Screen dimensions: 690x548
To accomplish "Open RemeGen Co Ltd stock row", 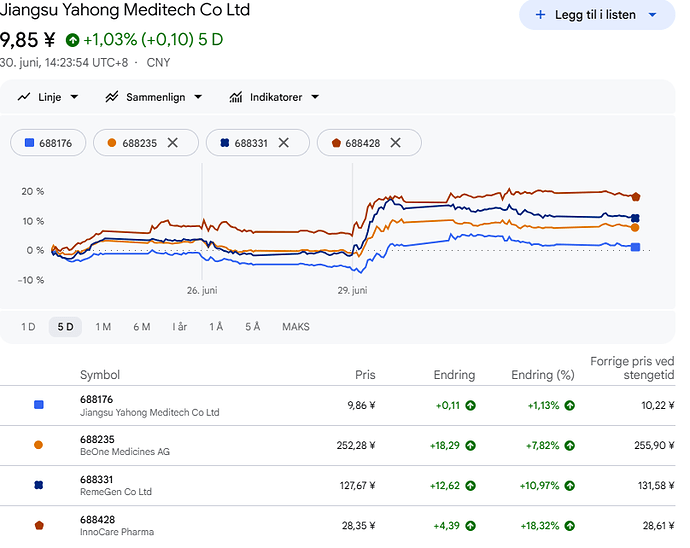I will [x=338, y=485].
